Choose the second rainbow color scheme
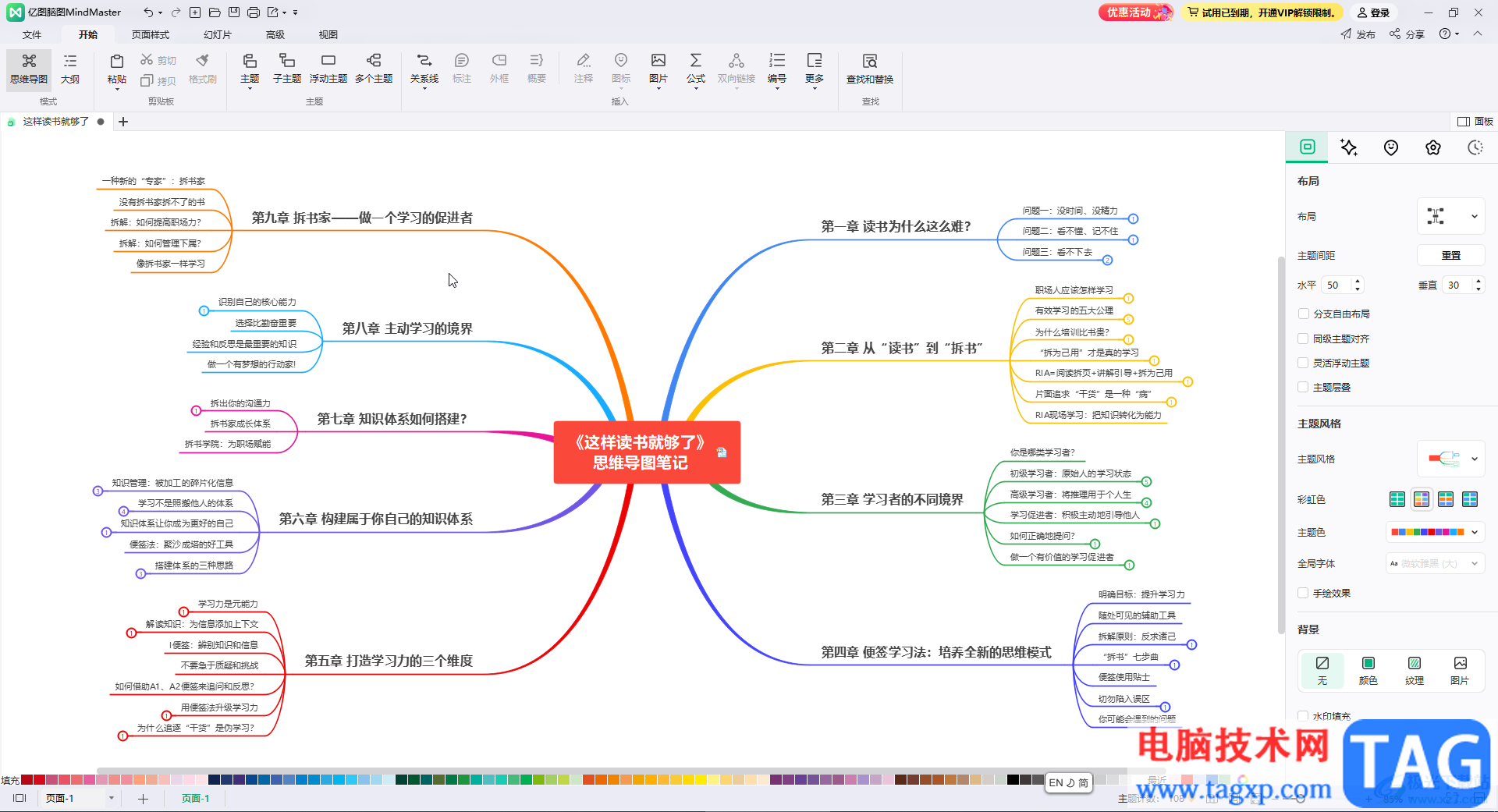This screenshot has height=812, width=1498. click(1422, 499)
